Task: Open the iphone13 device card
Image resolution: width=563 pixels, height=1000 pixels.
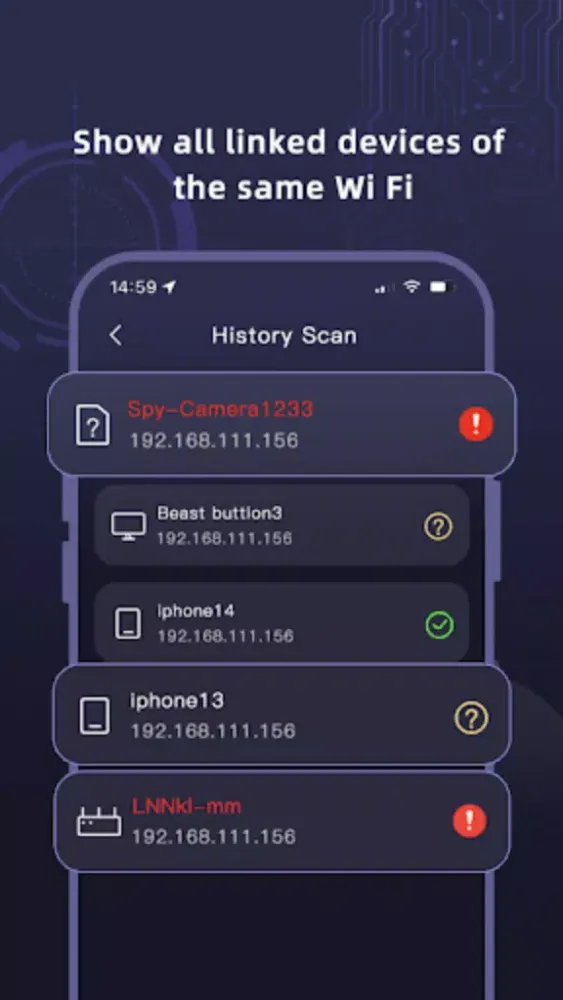Action: pyautogui.click(x=281, y=714)
